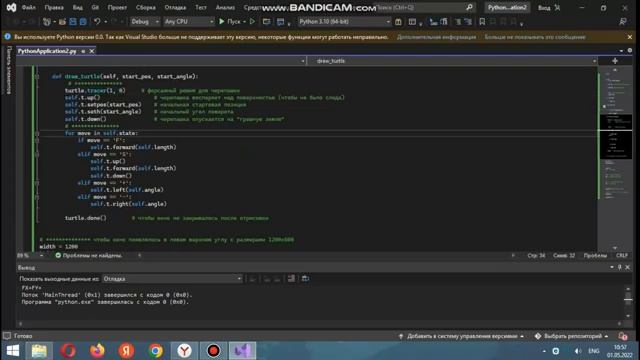Click the Save file icon in toolbar
This screenshot has width=640, height=360.
(x=73, y=22)
